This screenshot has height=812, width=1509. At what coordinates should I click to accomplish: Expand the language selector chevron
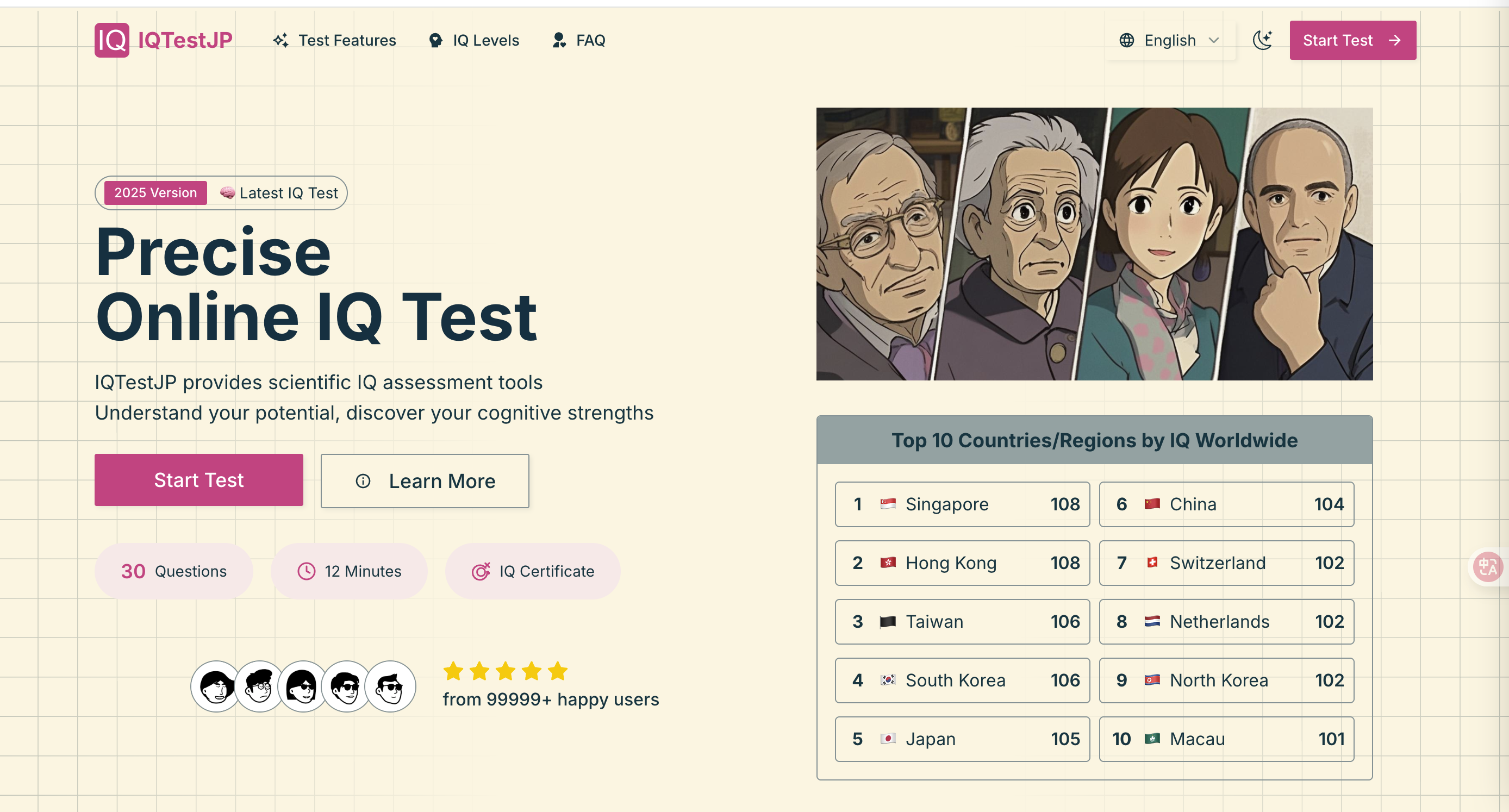[x=1214, y=40]
